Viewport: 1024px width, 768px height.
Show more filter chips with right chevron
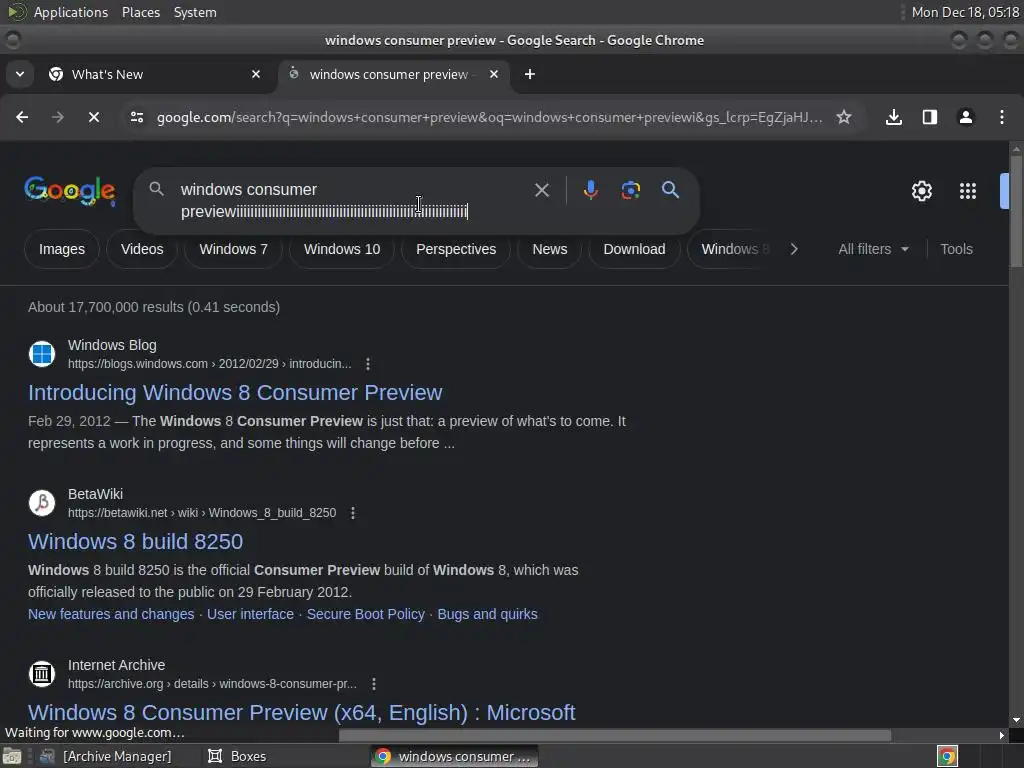tap(793, 249)
